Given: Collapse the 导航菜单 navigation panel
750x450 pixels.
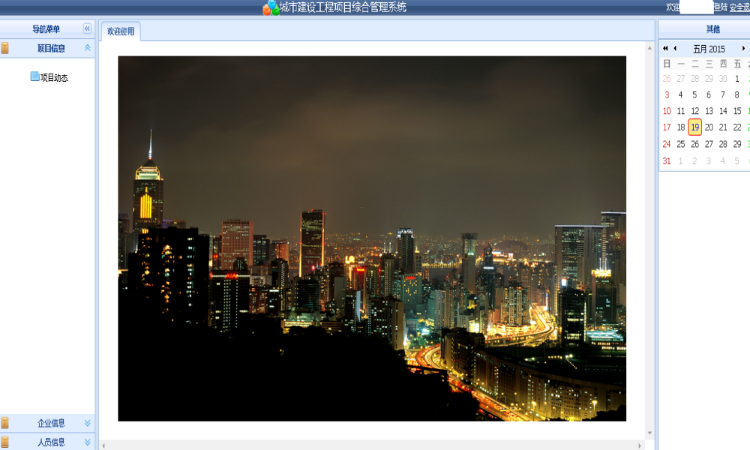Looking at the screenshot, I should [87, 29].
